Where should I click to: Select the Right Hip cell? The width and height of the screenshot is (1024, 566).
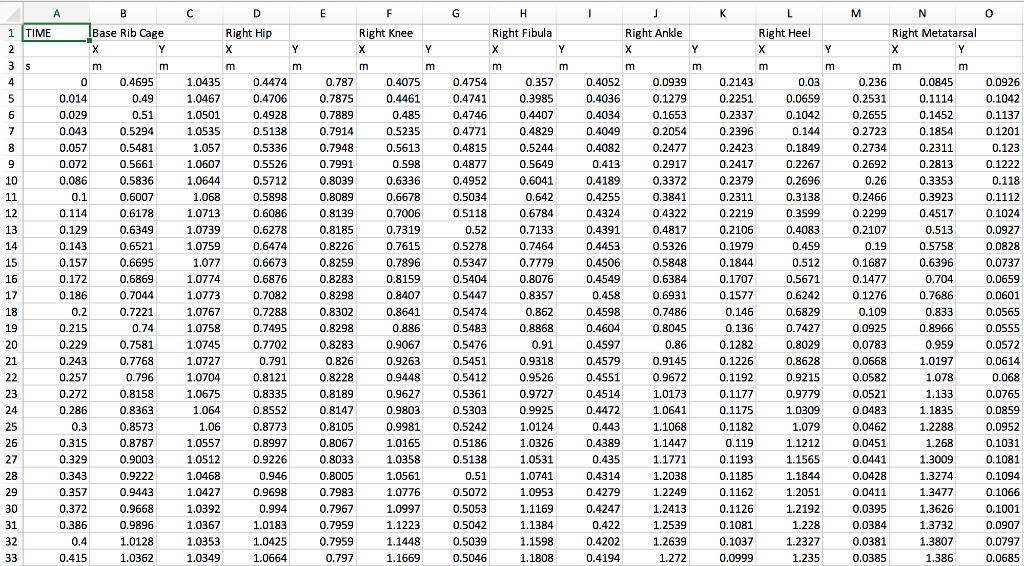click(x=256, y=32)
